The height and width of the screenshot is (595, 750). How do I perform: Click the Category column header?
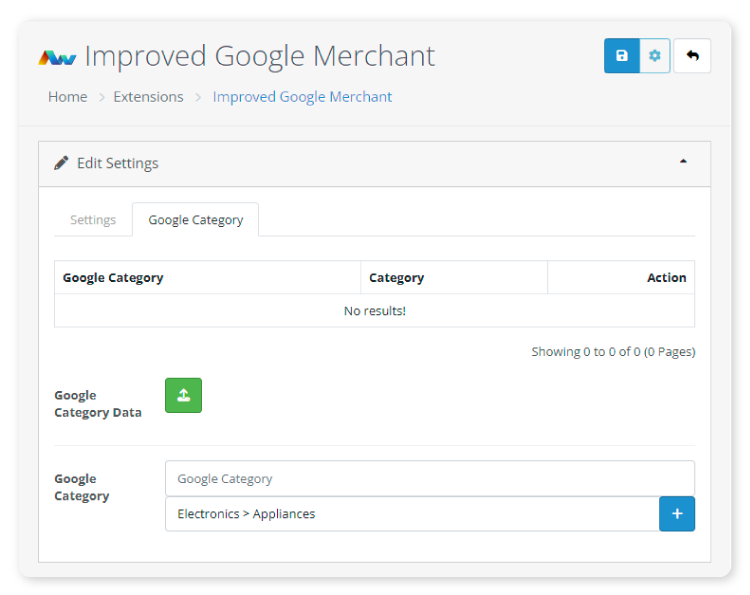[x=397, y=278]
